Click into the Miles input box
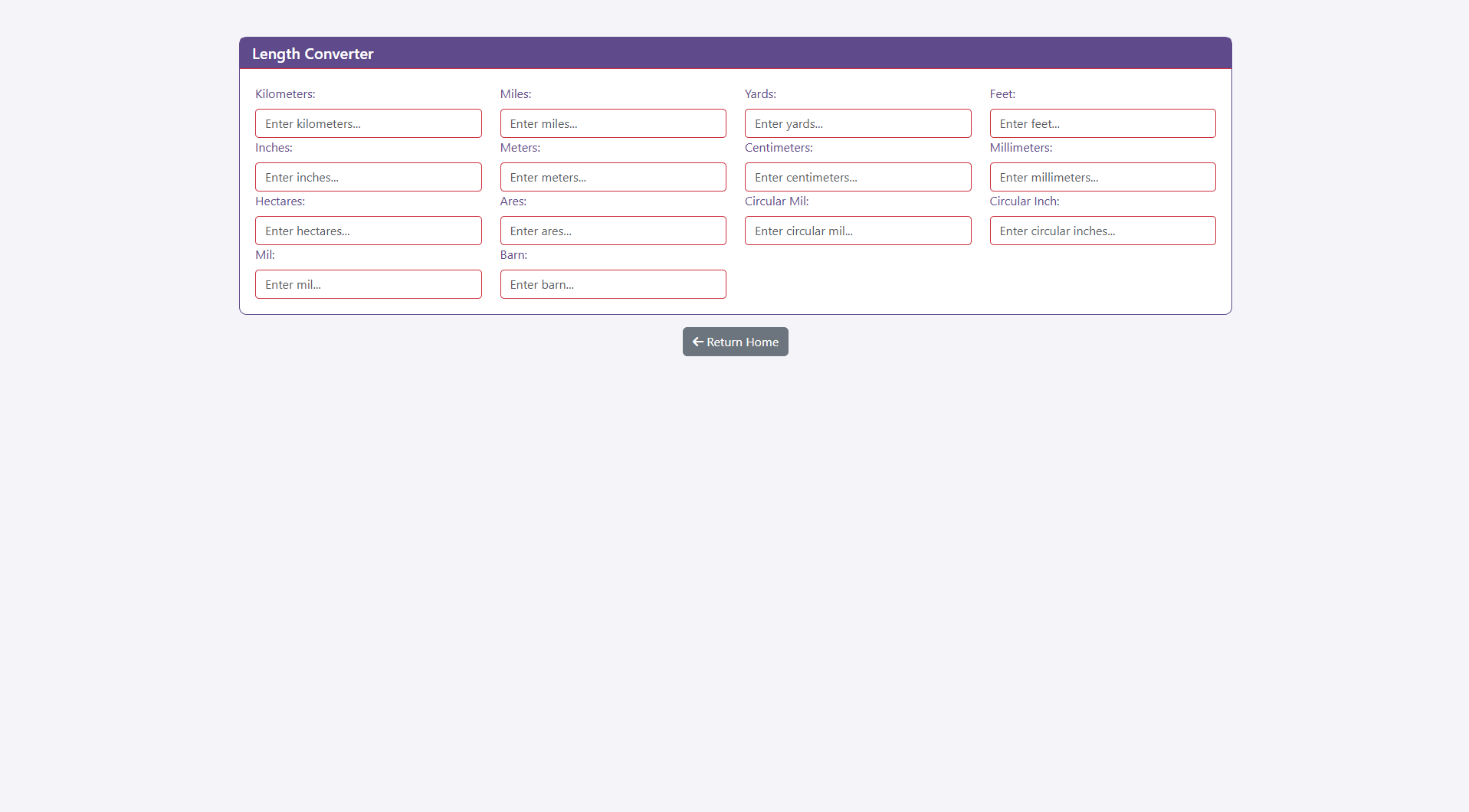The image size is (1469, 812). (612, 123)
